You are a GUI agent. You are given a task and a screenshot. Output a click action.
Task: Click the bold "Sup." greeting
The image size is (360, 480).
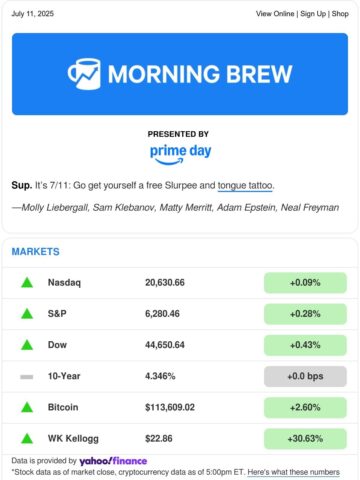[22, 185]
